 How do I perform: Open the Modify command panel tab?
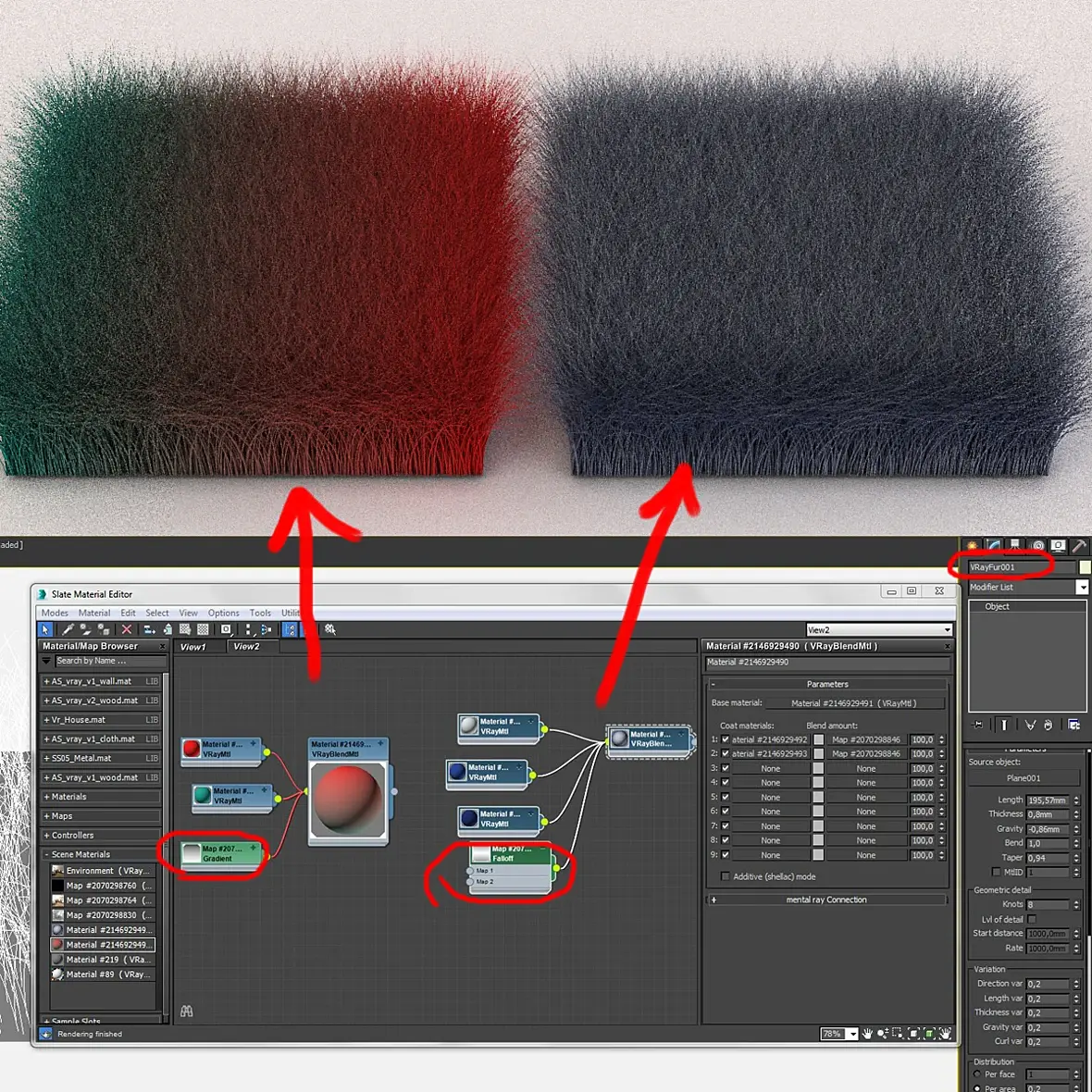click(x=994, y=545)
